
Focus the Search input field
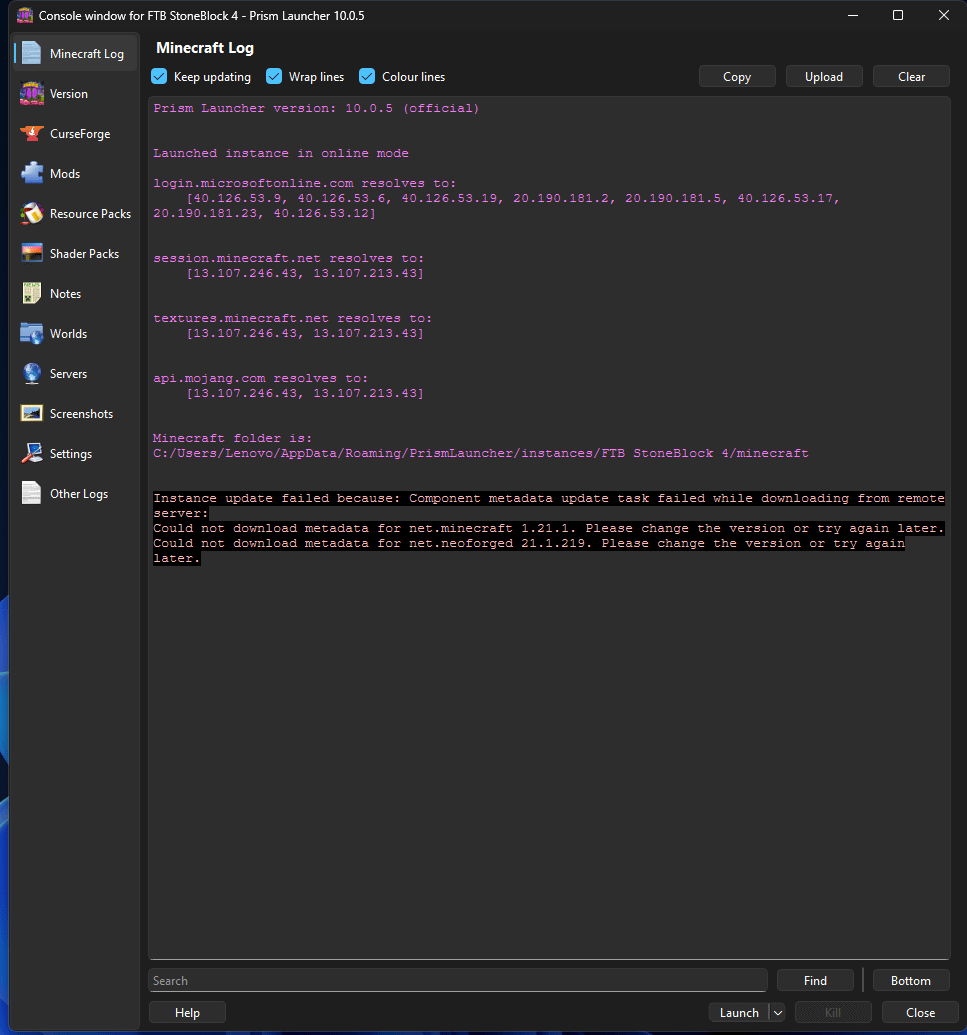[457, 981]
